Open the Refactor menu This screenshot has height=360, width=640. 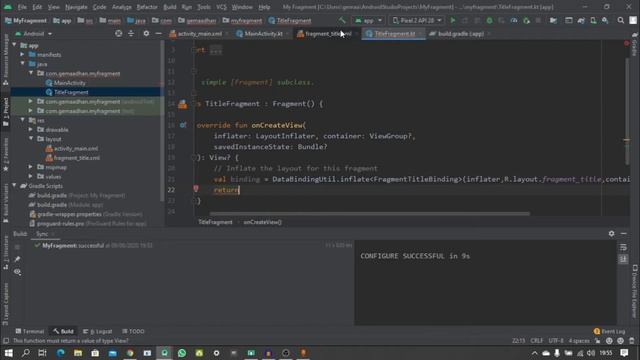tap(147, 7)
